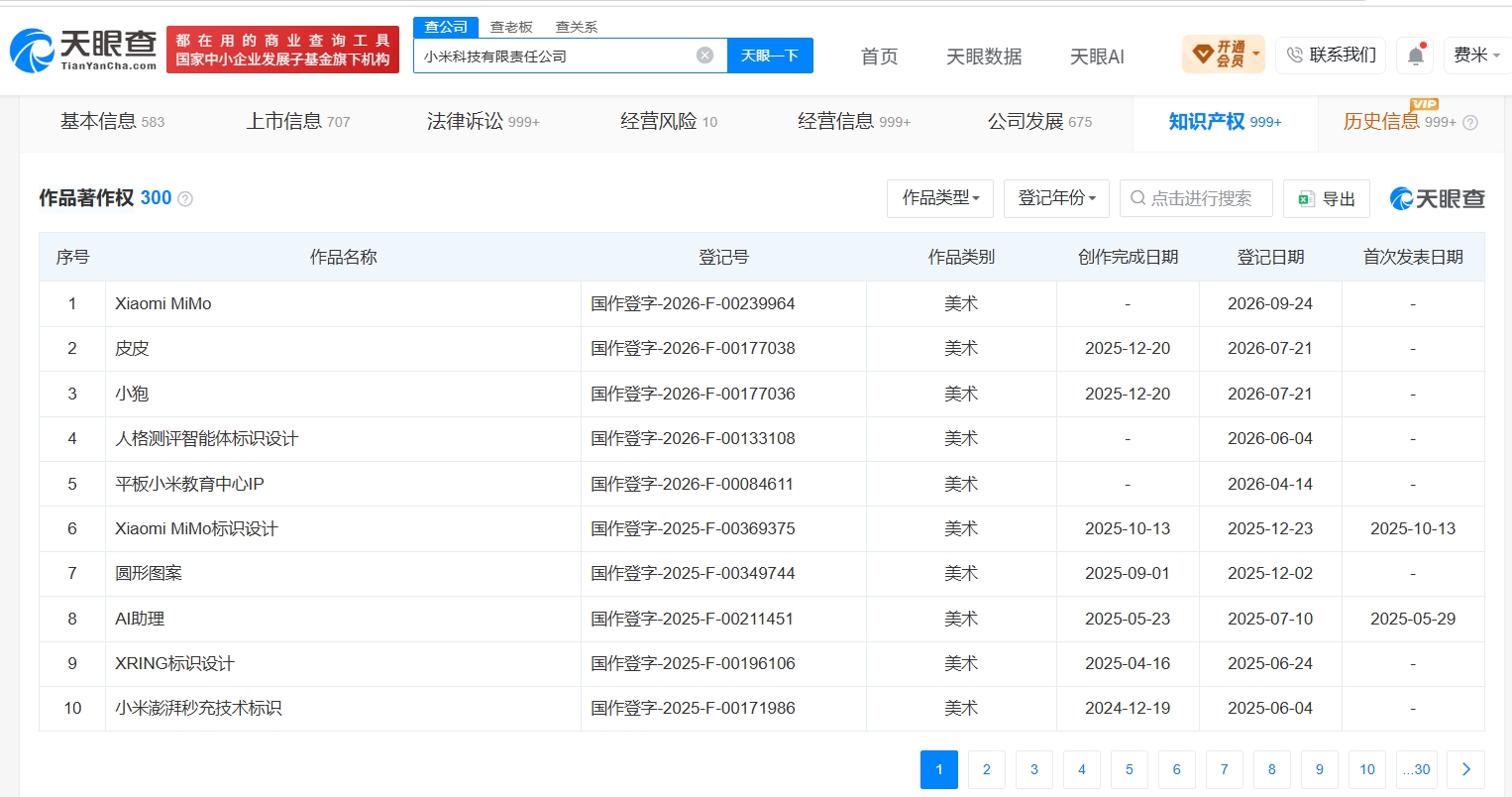Screen dimensions: 1512x797
Task: Open the 历史信息 VIP tab
Action: 1399,122
